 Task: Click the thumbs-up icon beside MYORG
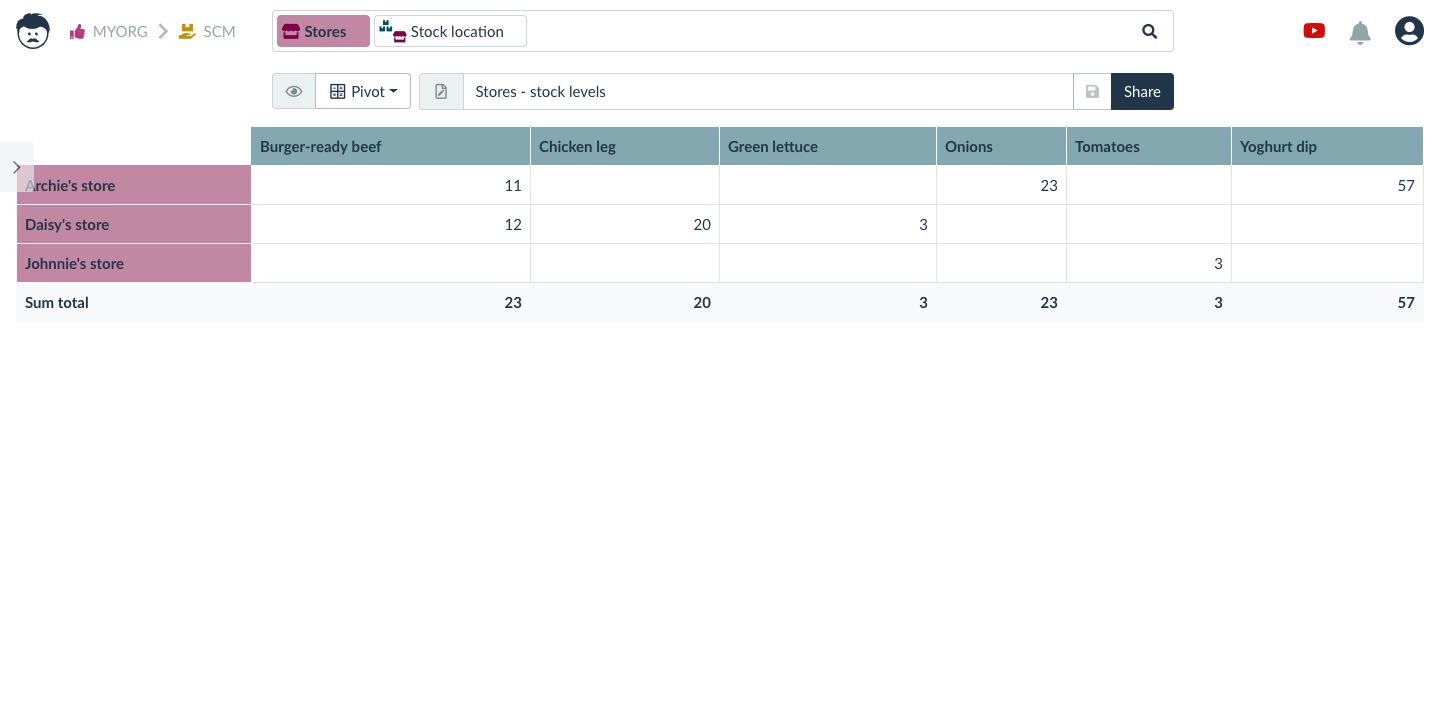tap(77, 32)
